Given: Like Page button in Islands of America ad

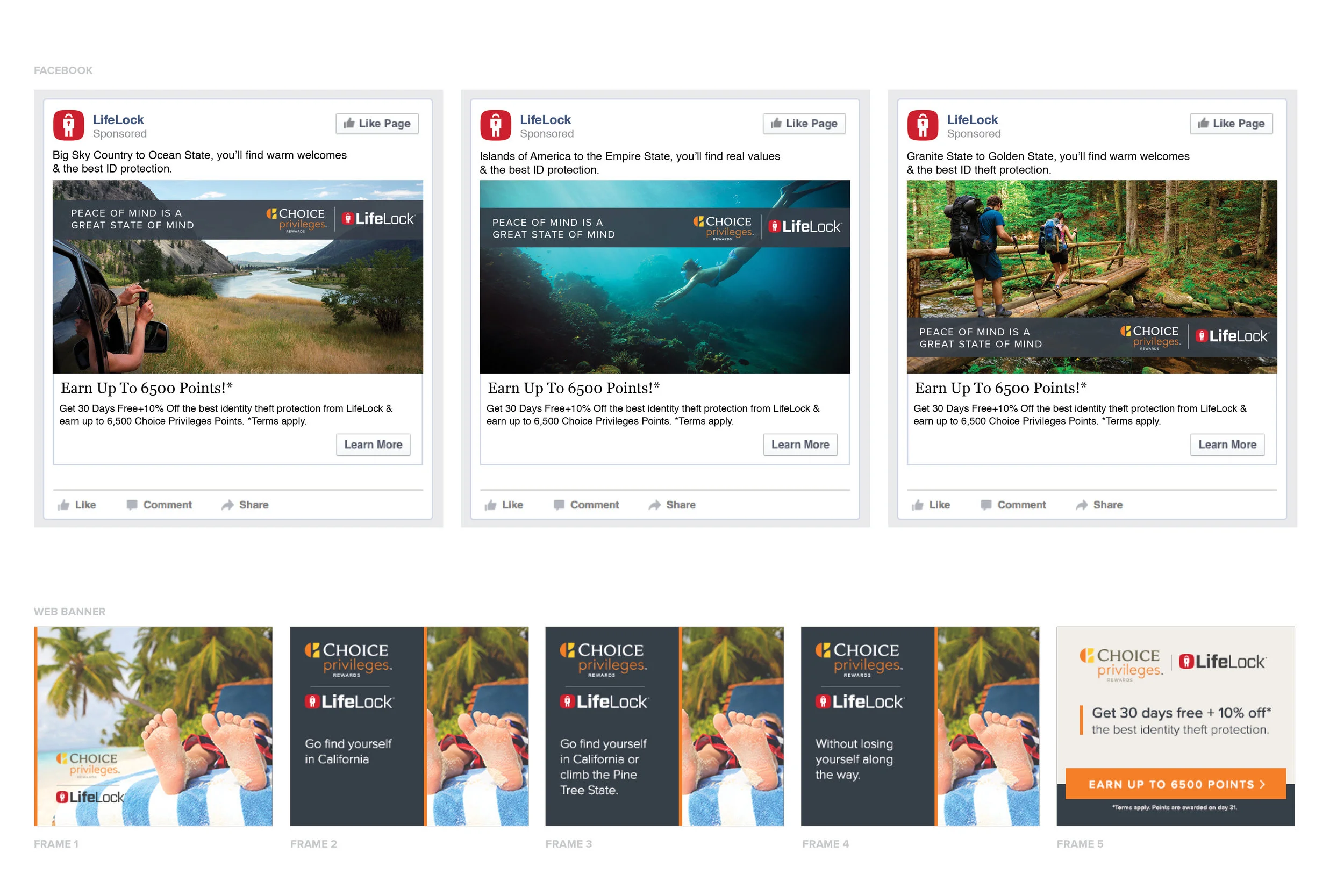Looking at the screenshot, I should 804,124.
